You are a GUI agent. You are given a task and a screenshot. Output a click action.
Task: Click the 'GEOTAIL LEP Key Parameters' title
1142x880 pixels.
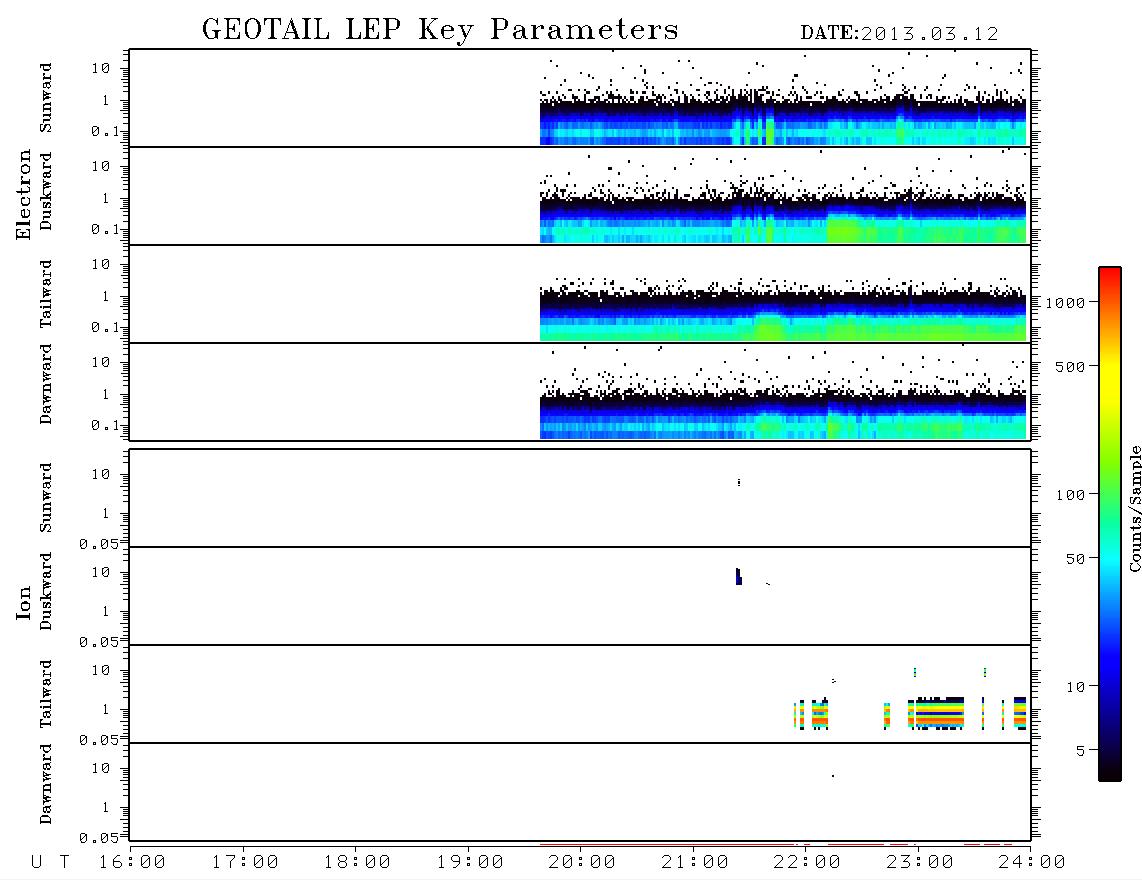coord(440,29)
